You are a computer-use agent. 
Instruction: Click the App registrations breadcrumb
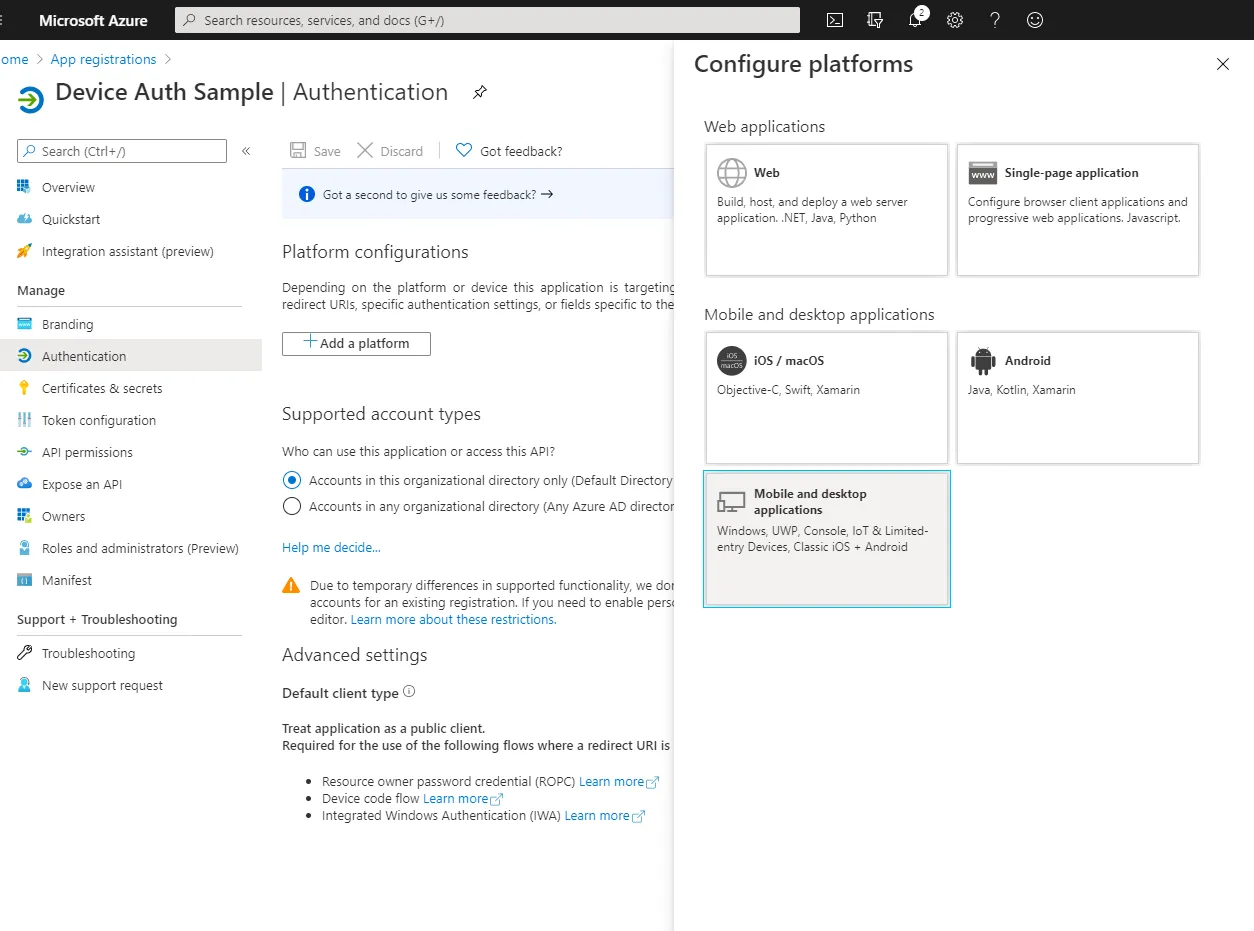pos(104,59)
